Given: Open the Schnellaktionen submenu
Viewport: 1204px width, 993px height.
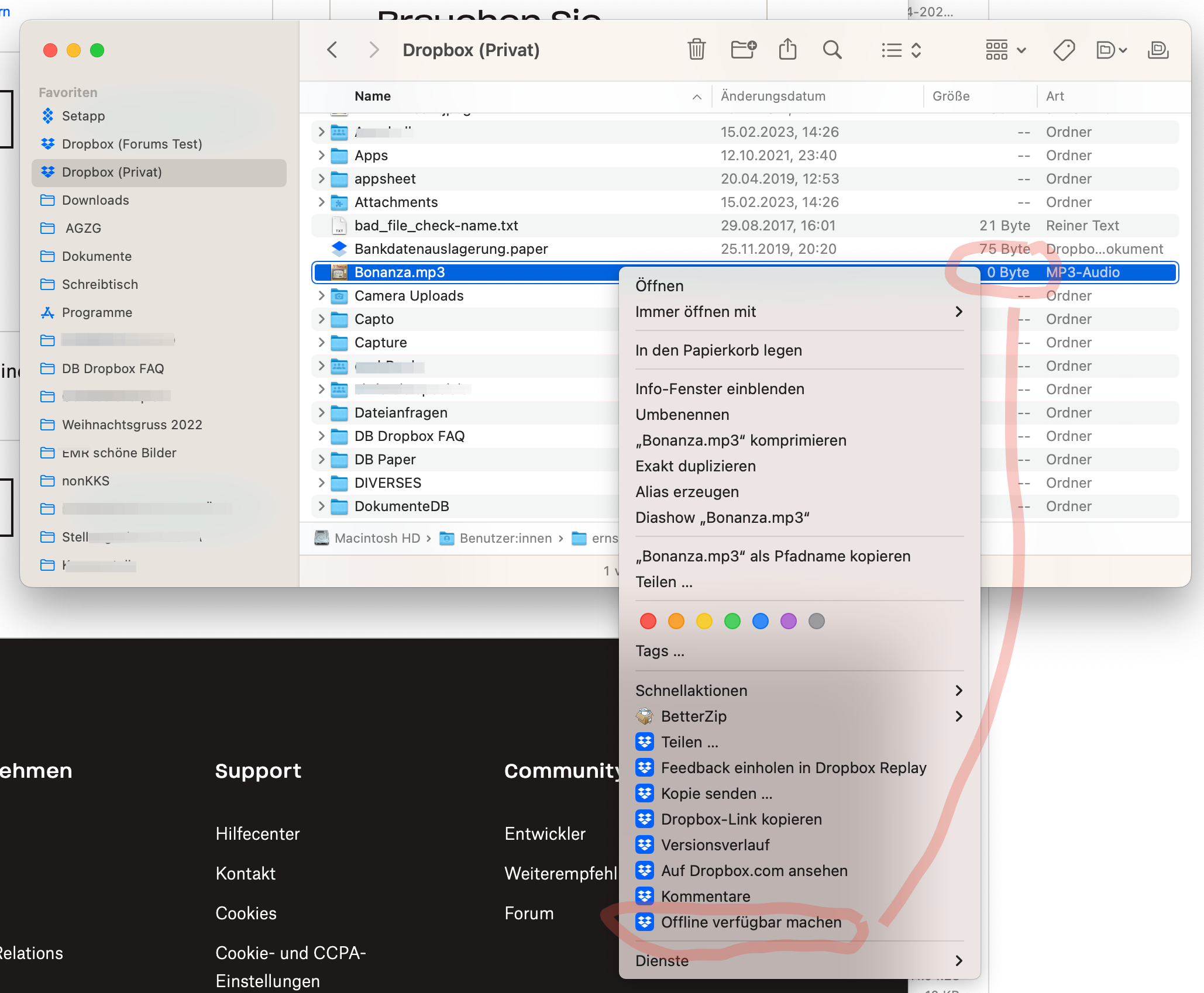Looking at the screenshot, I should (x=799, y=691).
